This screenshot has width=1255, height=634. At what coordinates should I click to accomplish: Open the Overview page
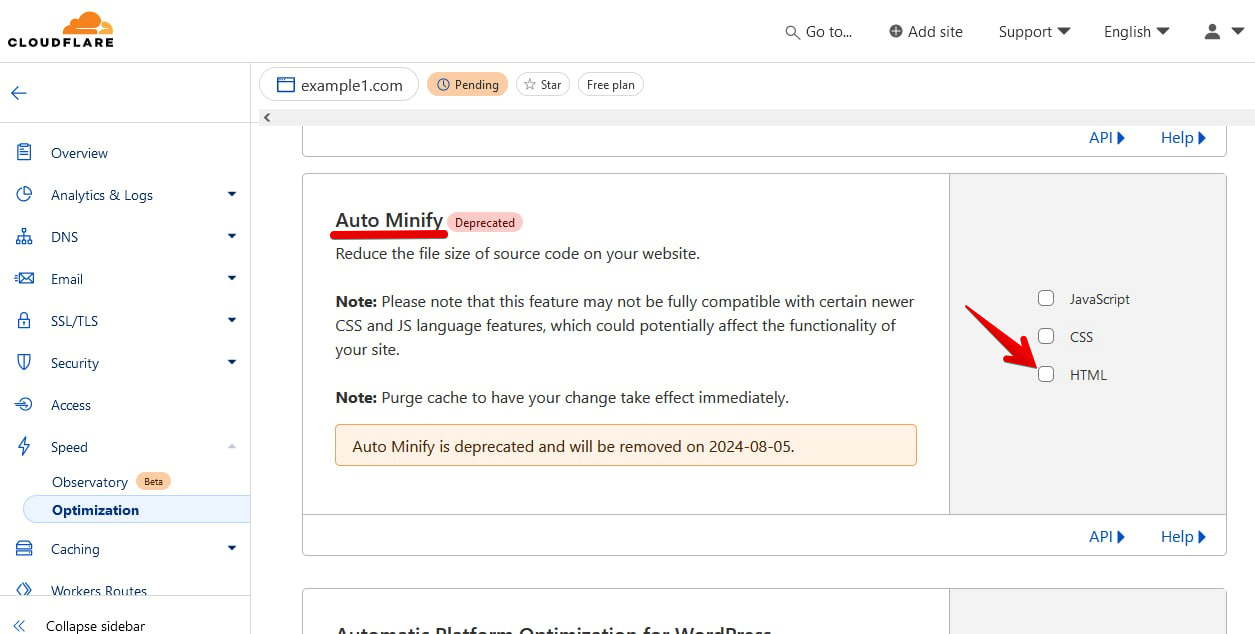click(x=79, y=153)
